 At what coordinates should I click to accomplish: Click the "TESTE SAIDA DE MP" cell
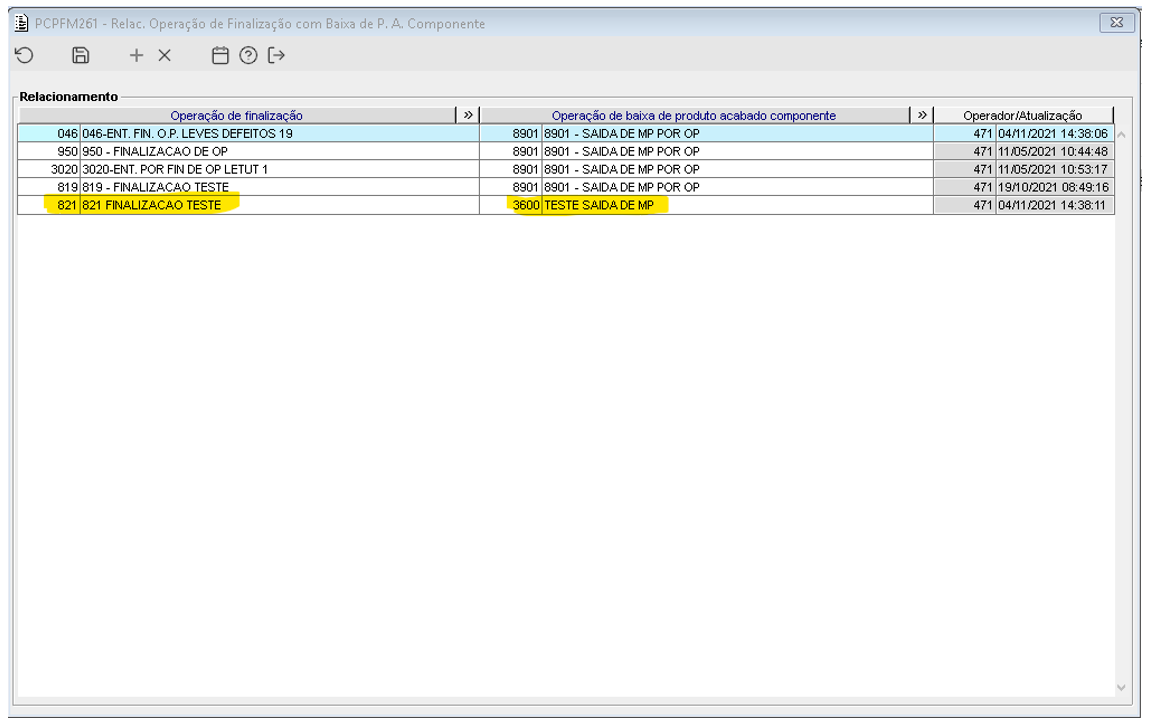point(598,205)
